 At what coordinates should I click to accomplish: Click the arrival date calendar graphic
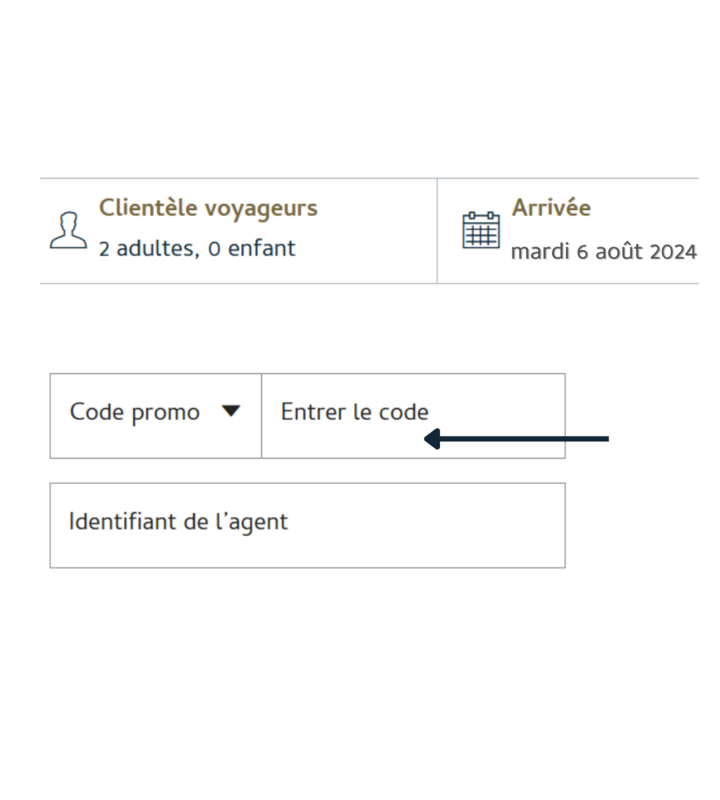[481, 229]
